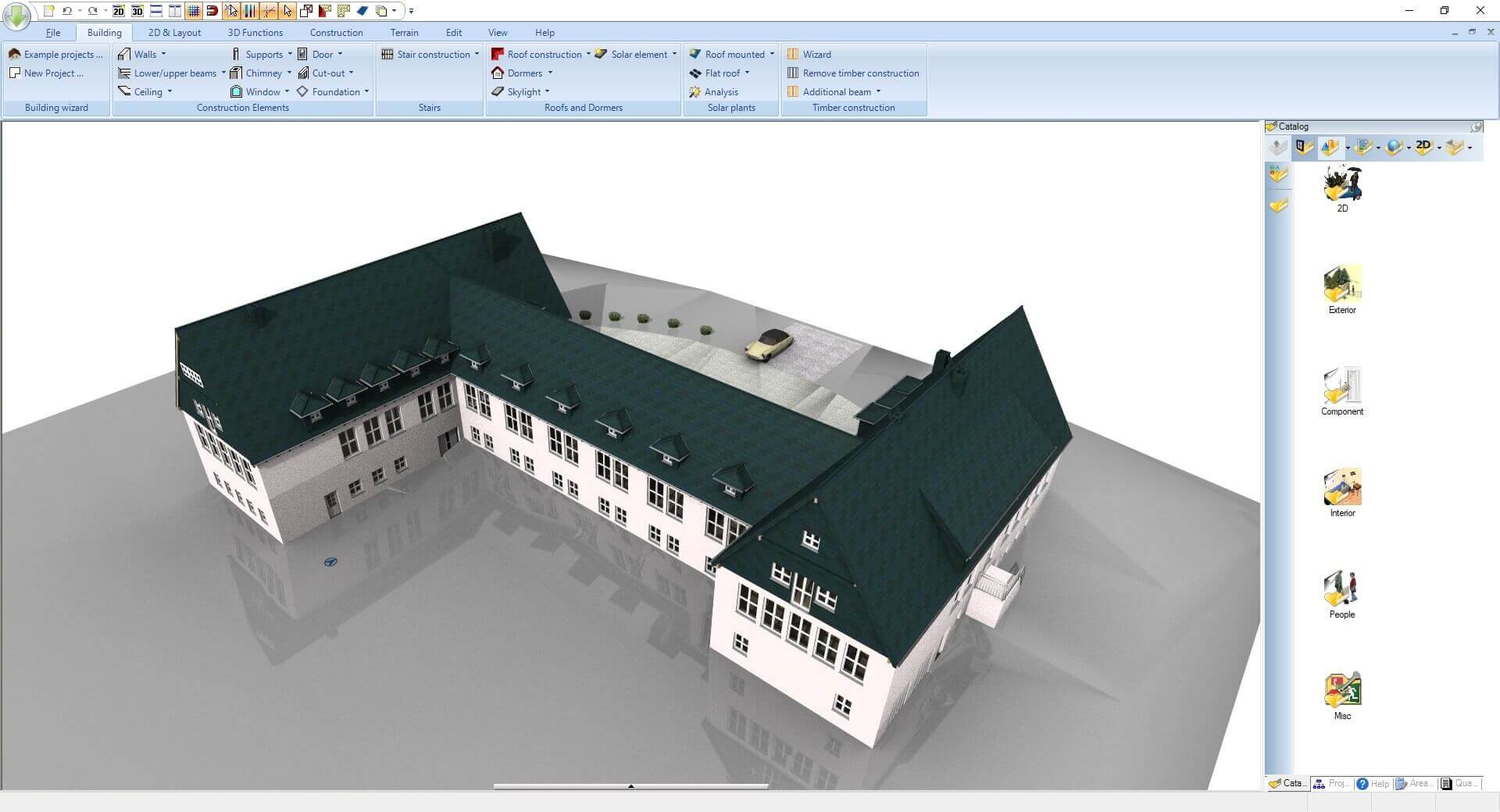Select the Walls tool in the ribbon
The width and height of the screenshot is (1500, 812).
[x=144, y=54]
